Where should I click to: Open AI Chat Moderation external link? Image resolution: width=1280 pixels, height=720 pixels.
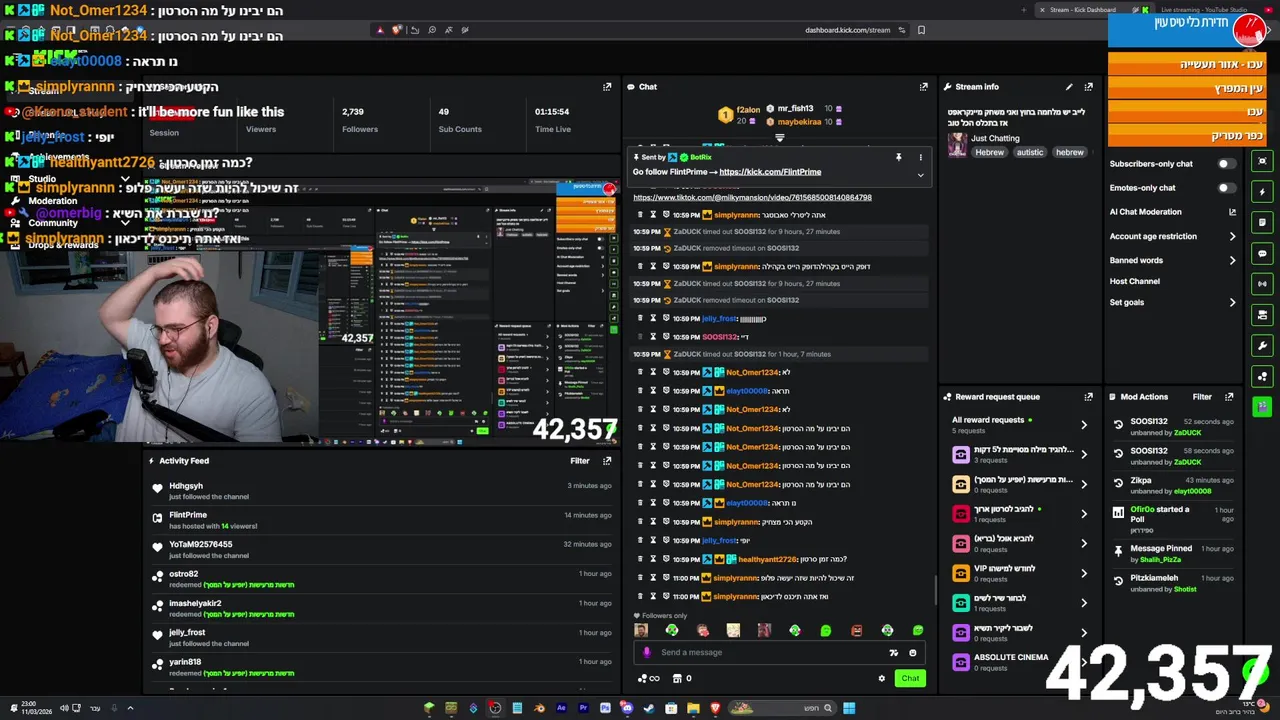tap(1232, 212)
